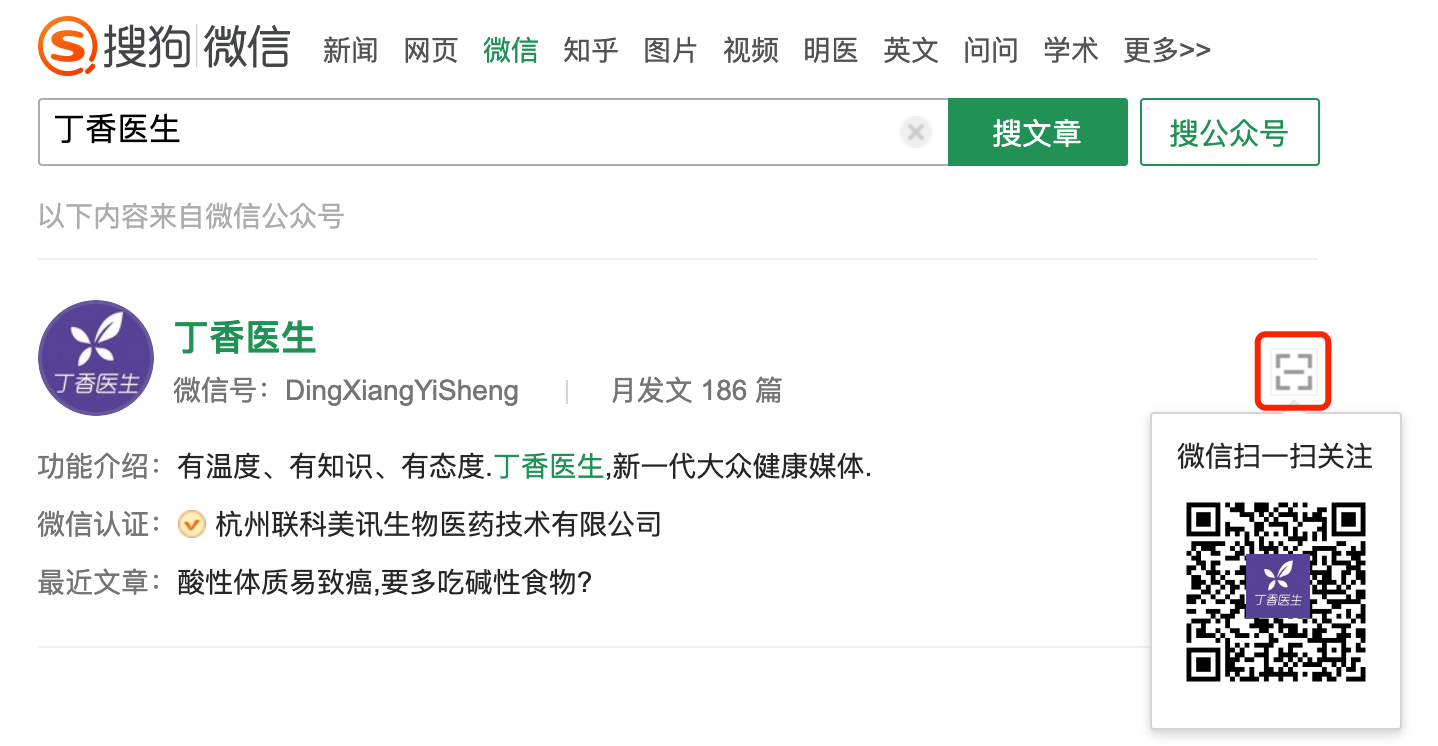Open the 视频 search category

click(x=750, y=49)
